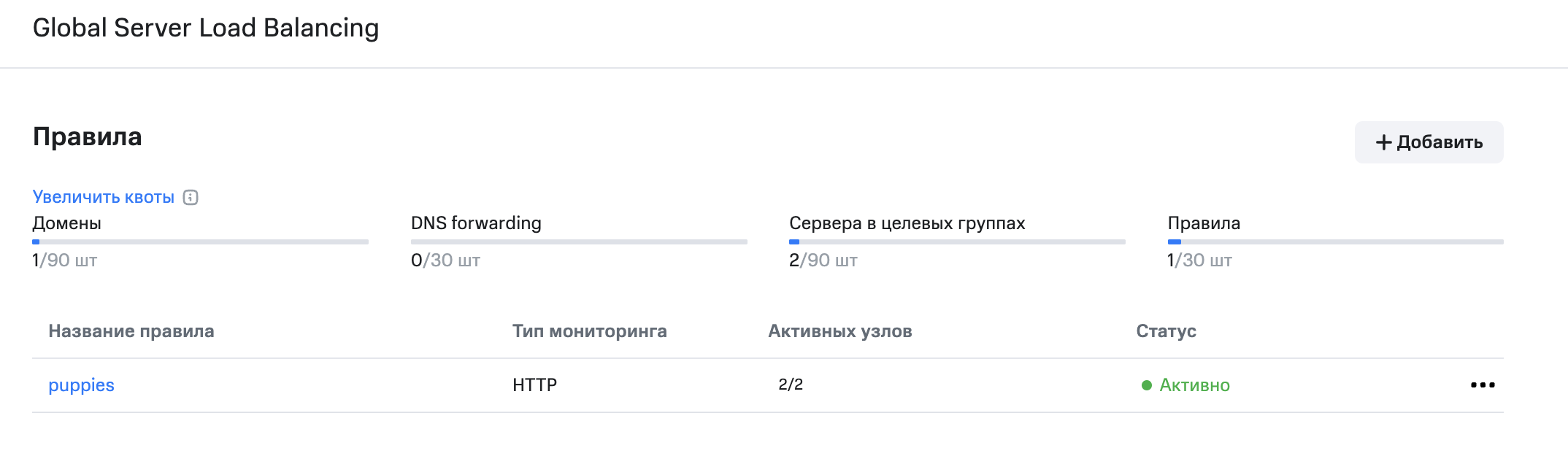Click the 0/30 шт DNS forwarding count

(445, 260)
